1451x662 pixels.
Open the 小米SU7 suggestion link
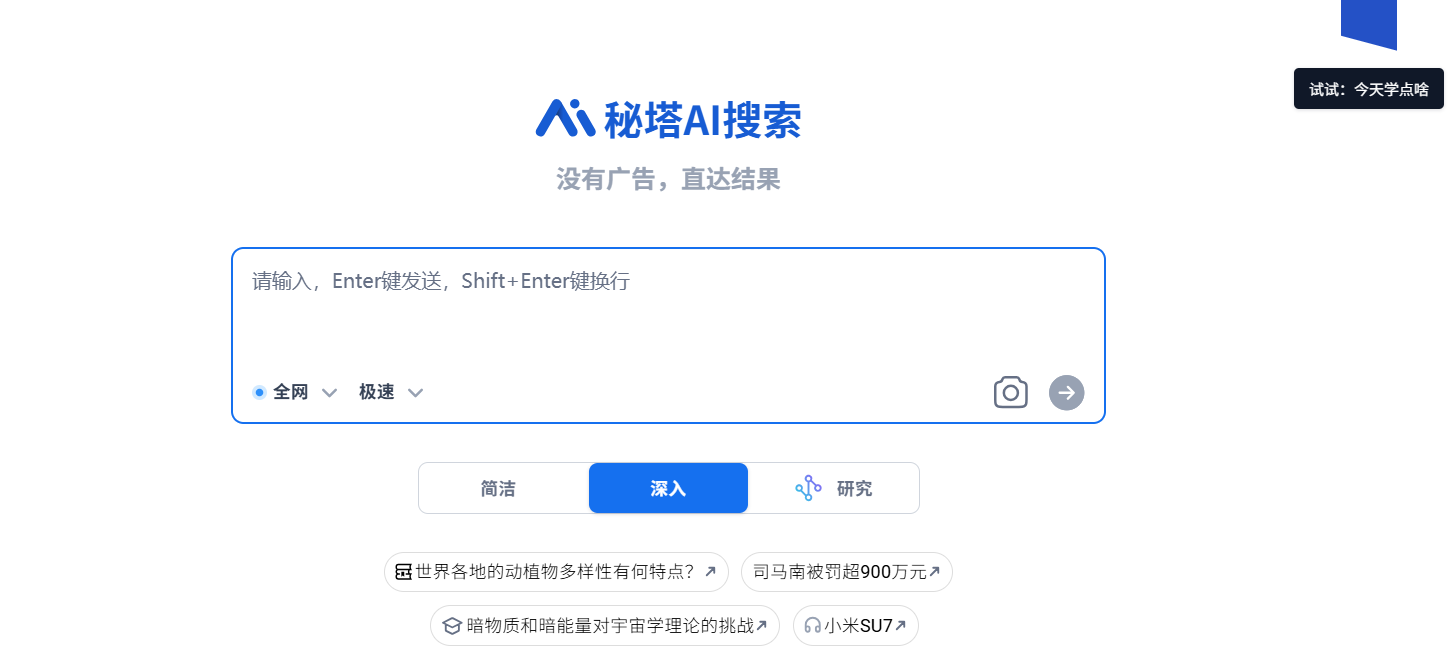coord(856,626)
